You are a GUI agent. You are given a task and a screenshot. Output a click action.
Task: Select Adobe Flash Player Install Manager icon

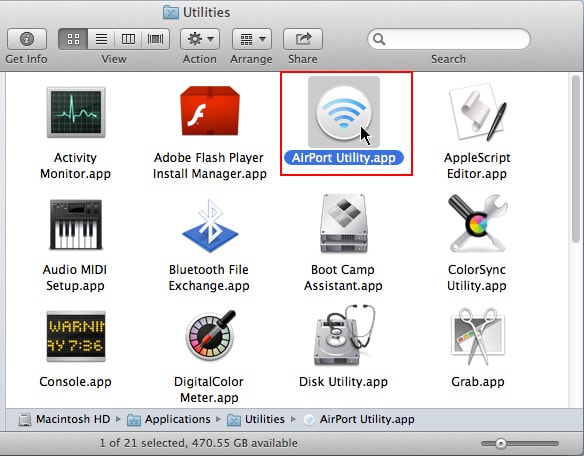(x=209, y=111)
